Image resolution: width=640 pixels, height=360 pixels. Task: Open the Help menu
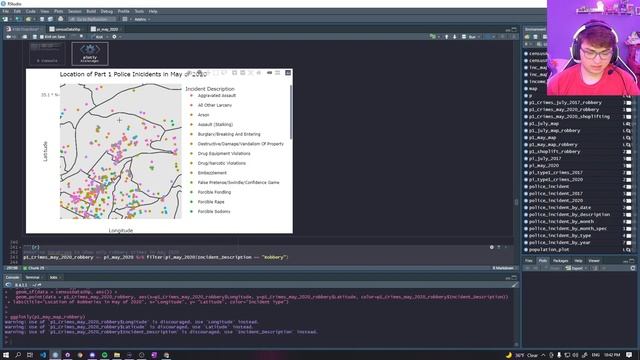point(153,11)
